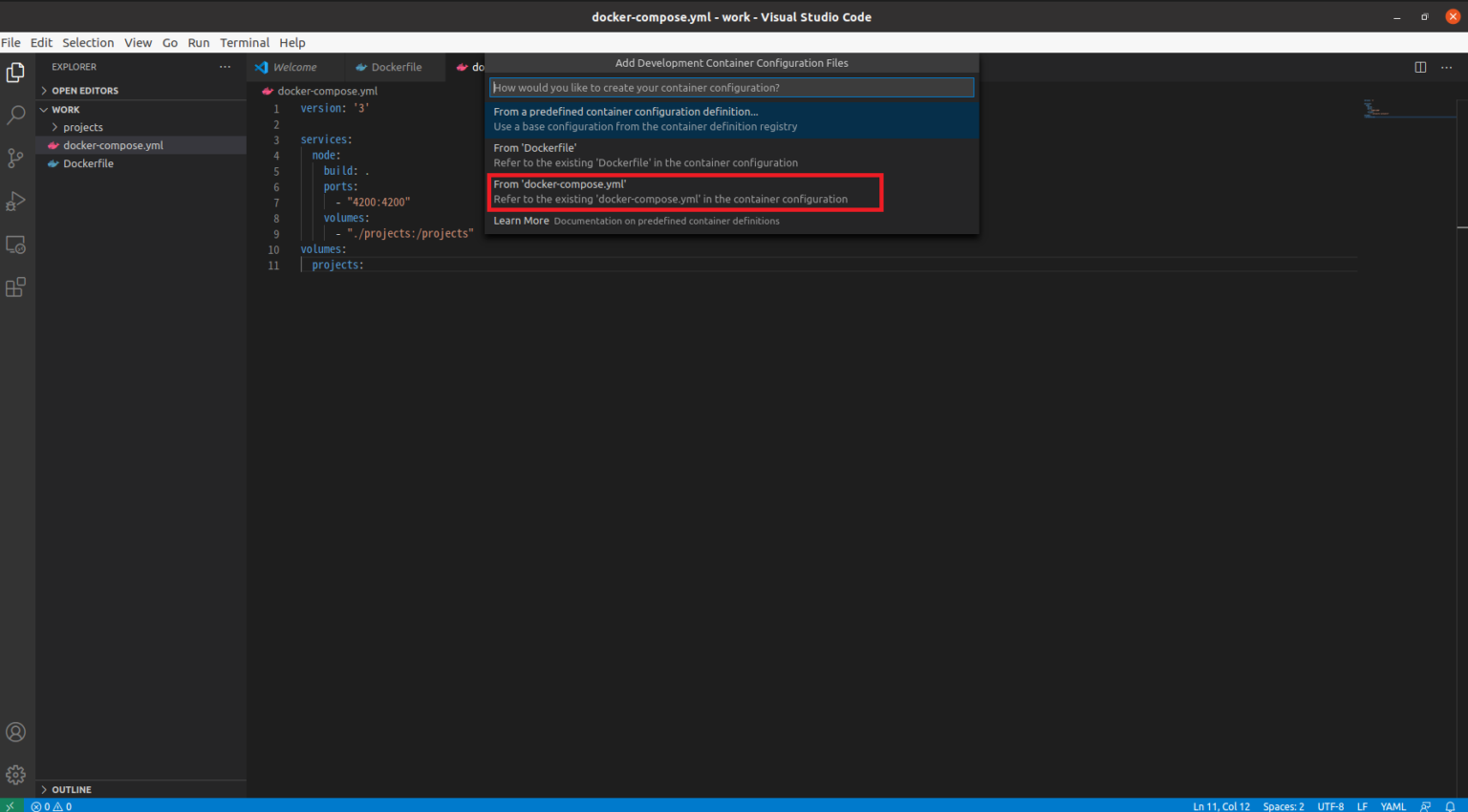
Task: Open the Extensions view
Action: click(15, 287)
